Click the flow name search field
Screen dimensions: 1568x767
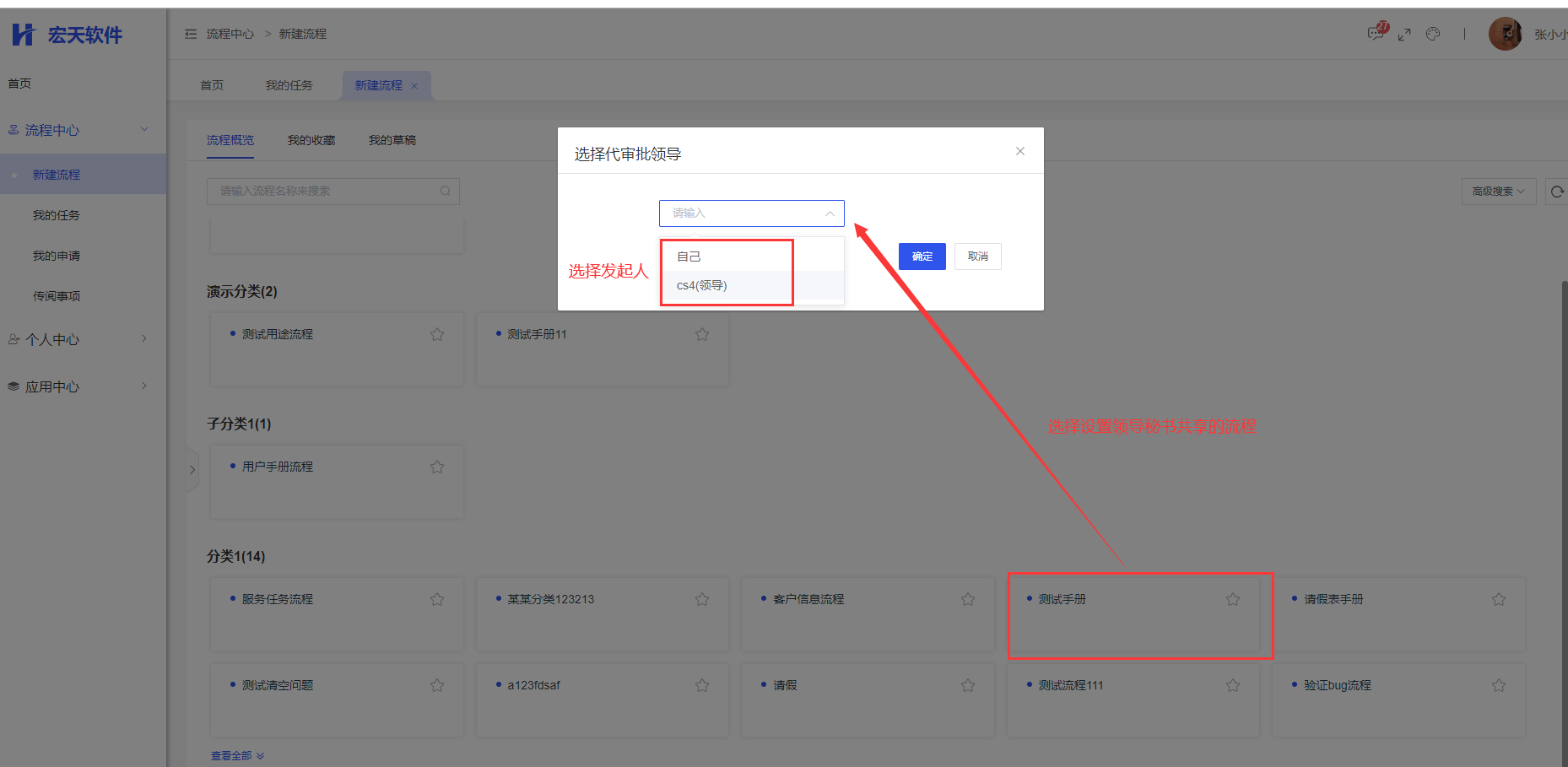[325, 192]
